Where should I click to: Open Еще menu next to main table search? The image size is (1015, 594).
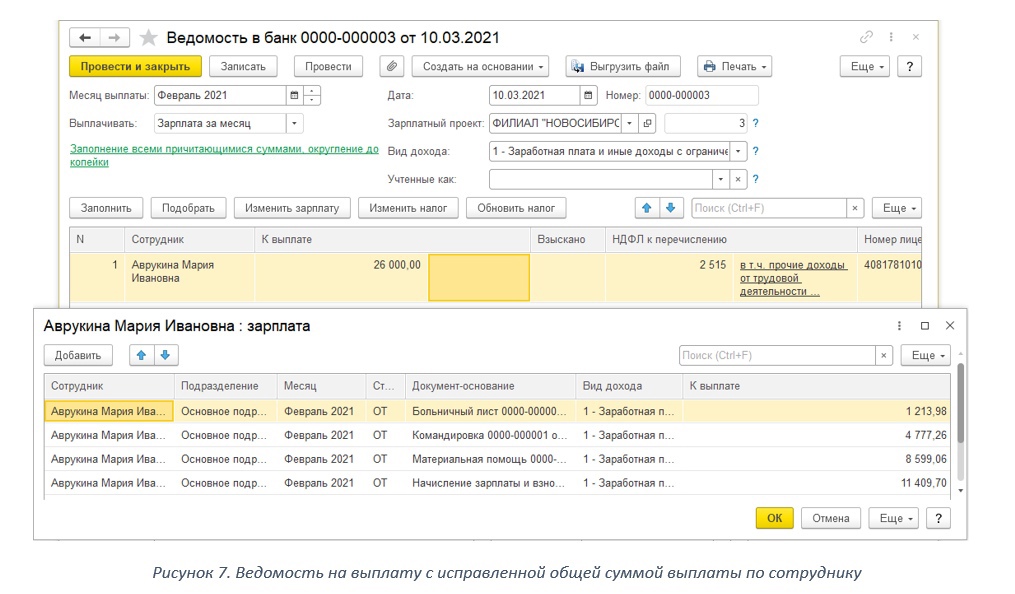coord(897,208)
